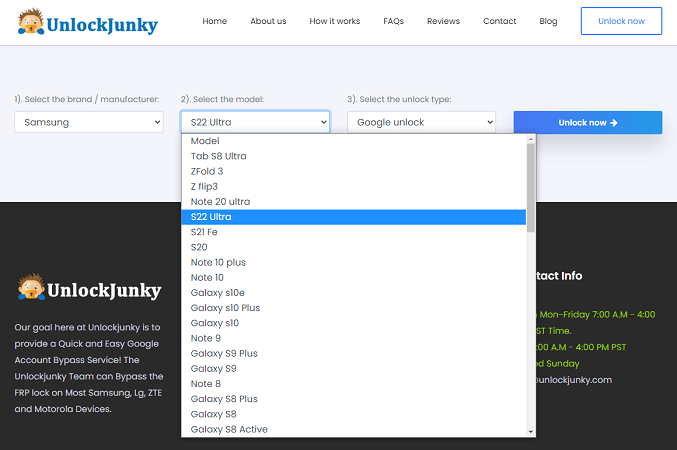The image size is (677, 450).
Task: Click scrollbar up arrow in model list
Action: (531, 139)
